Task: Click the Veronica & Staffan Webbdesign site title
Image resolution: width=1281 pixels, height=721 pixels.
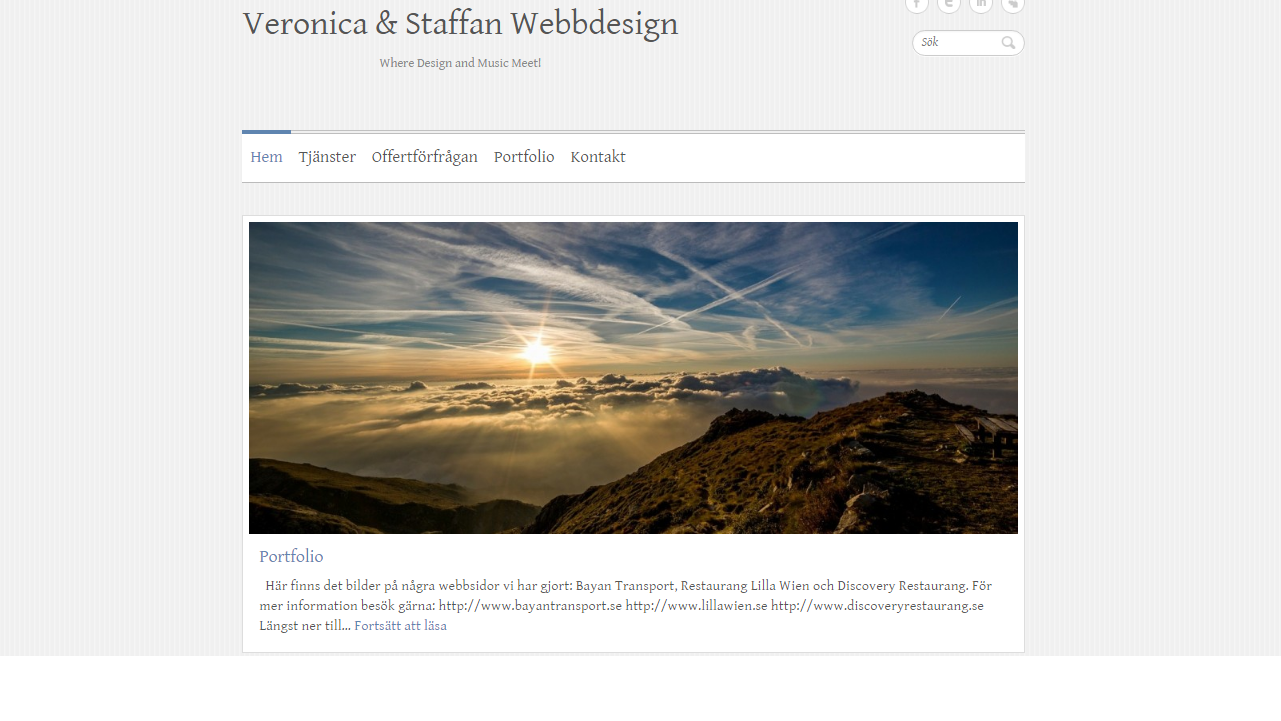Action: 461,24
